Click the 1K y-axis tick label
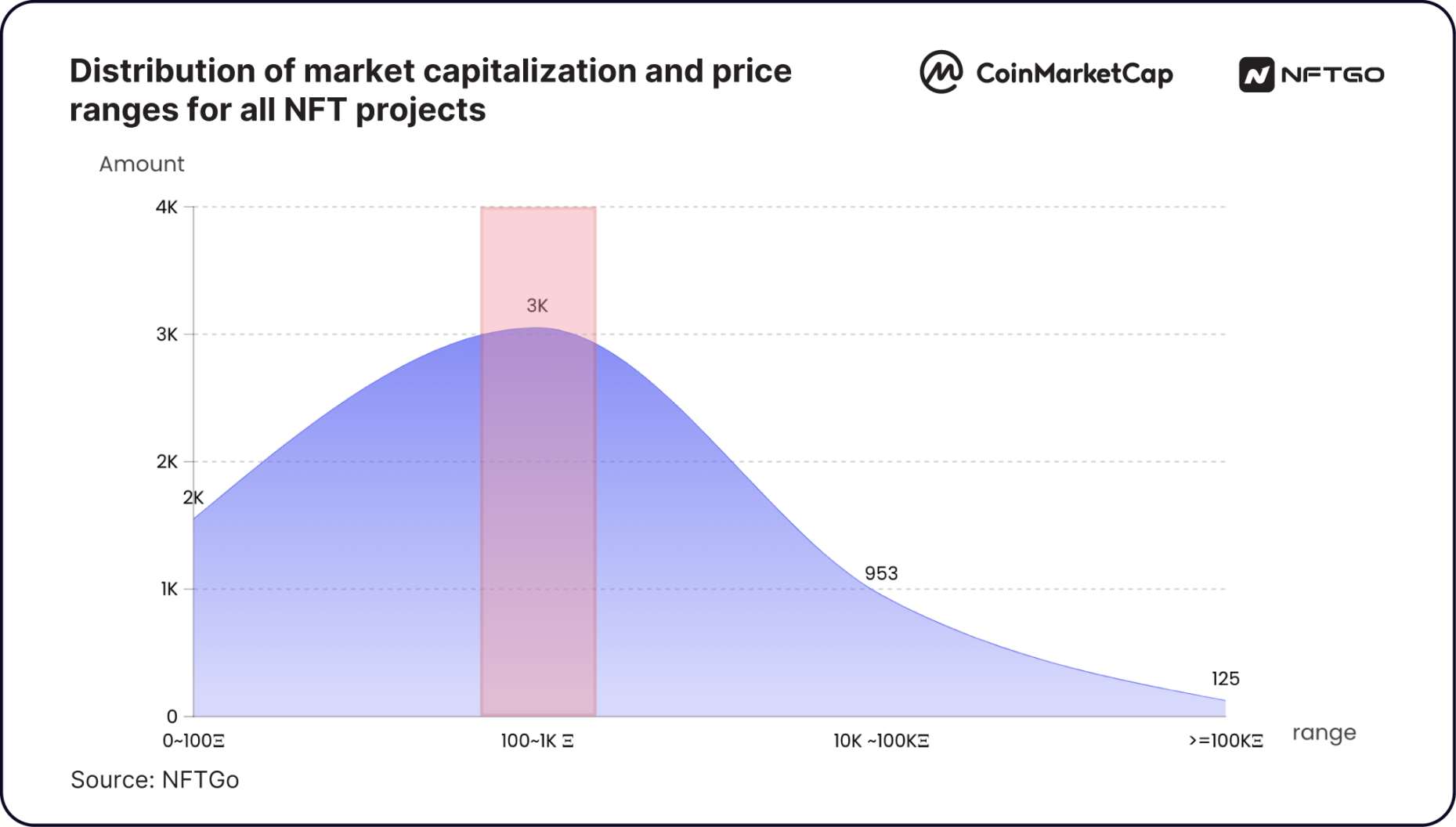The height and width of the screenshot is (827, 1456). click(x=169, y=589)
